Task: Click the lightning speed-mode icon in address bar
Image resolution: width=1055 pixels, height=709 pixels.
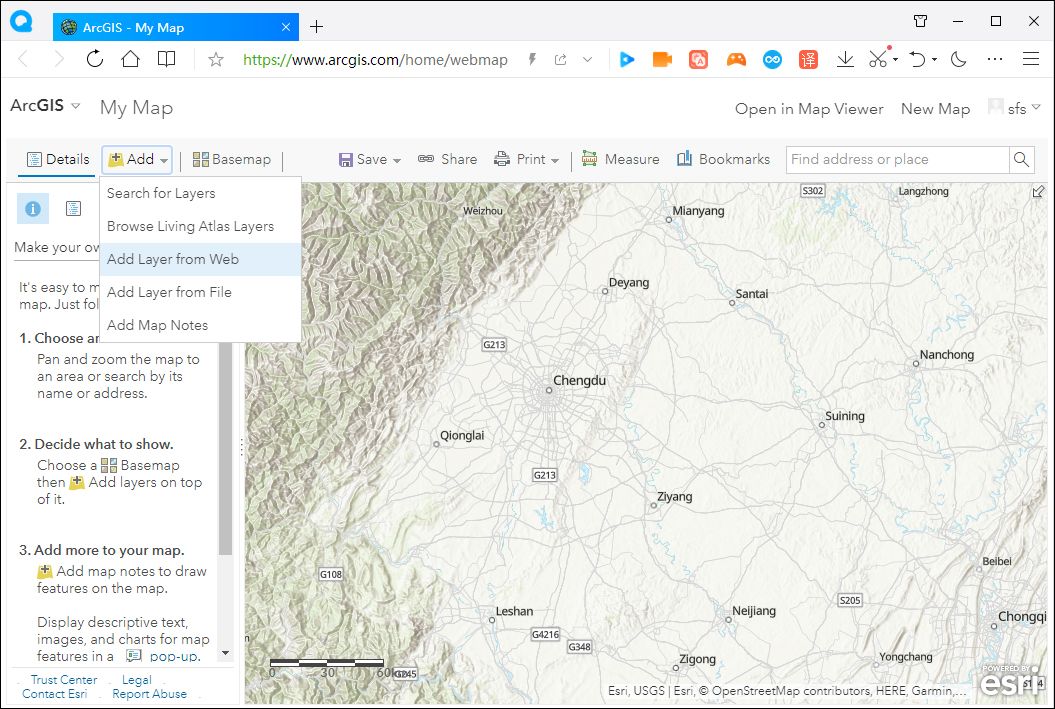Action: coord(532,60)
